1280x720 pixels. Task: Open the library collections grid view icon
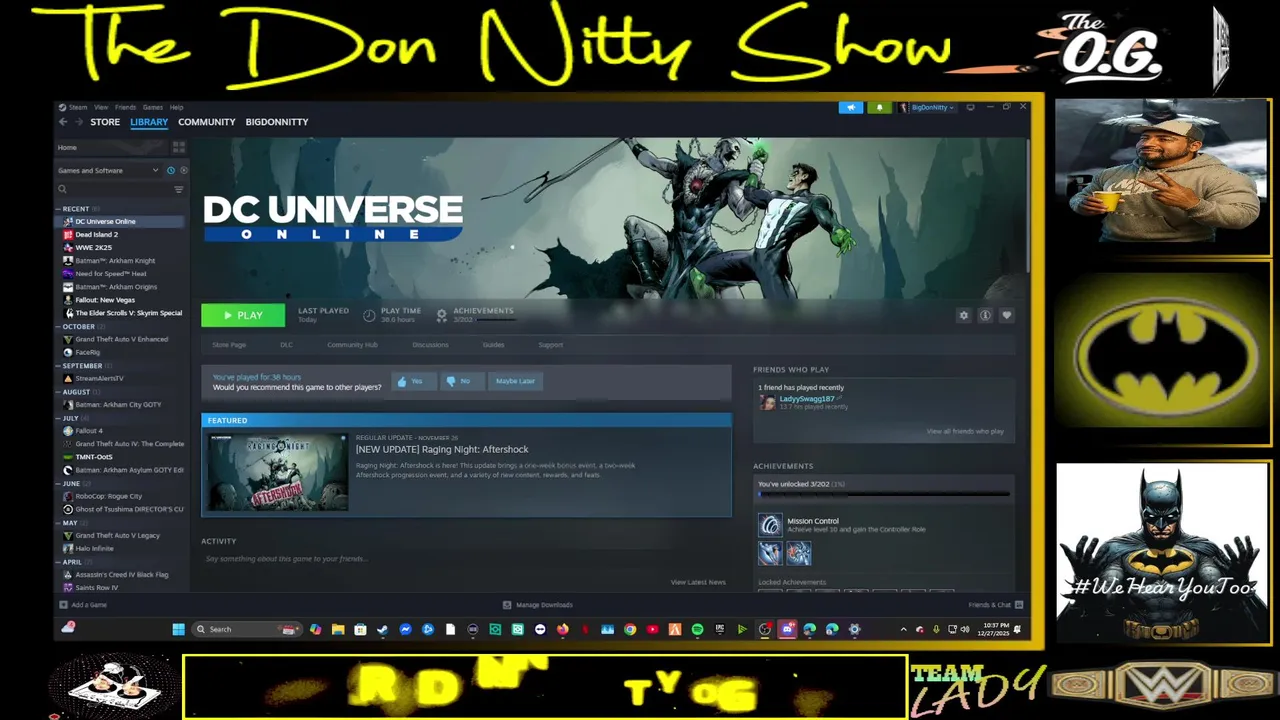click(179, 147)
